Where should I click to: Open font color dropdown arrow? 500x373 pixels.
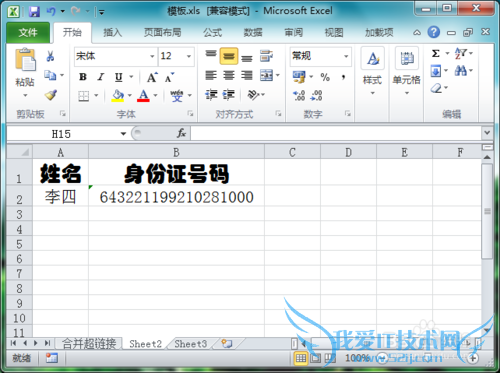(155, 96)
